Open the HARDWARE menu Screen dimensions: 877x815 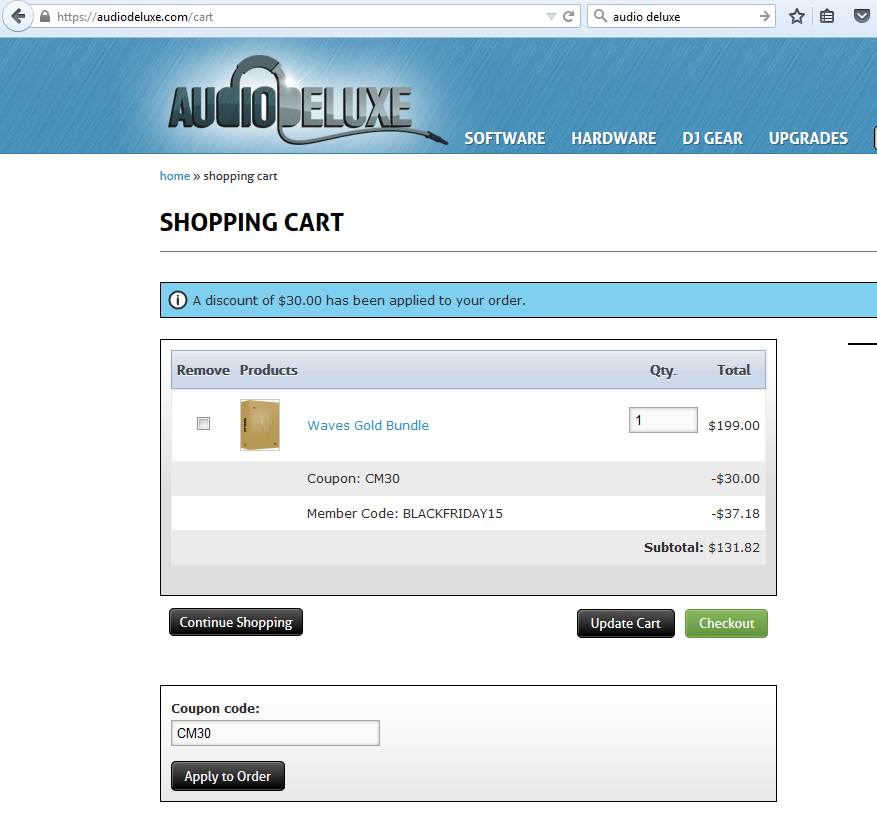click(x=614, y=138)
